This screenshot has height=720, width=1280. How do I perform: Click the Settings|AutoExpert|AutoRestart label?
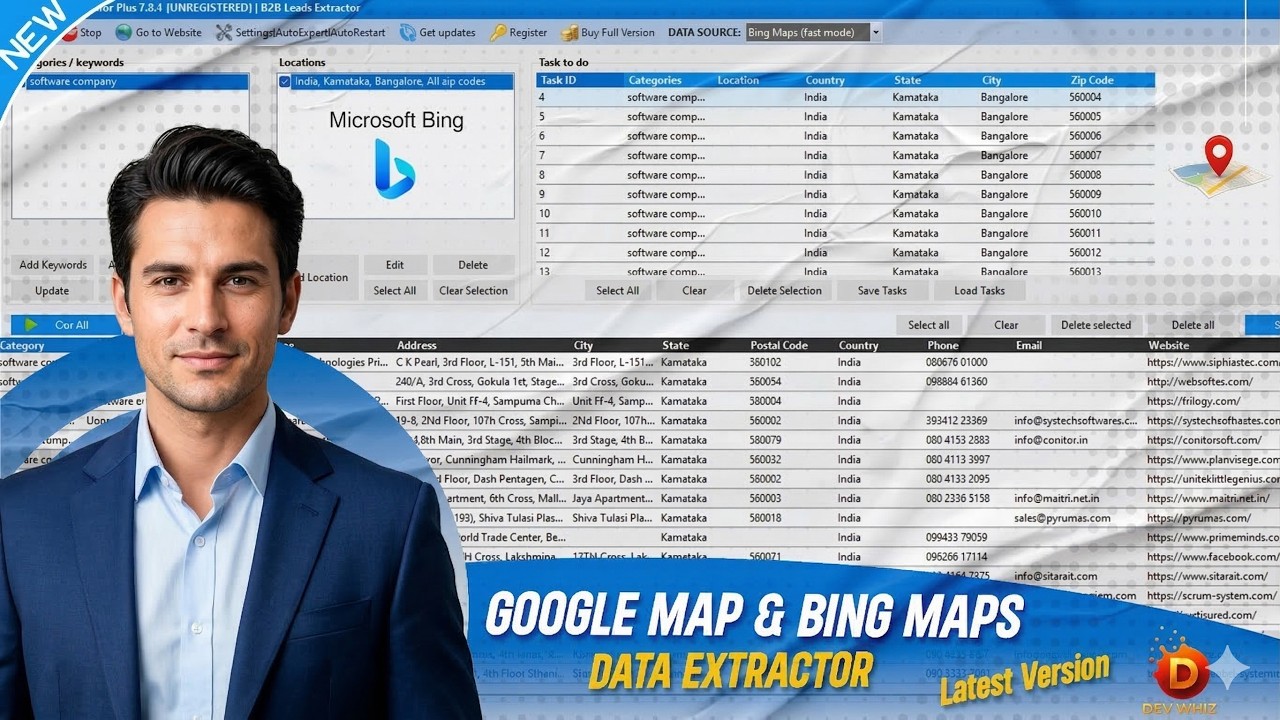pyautogui.click(x=310, y=32)
